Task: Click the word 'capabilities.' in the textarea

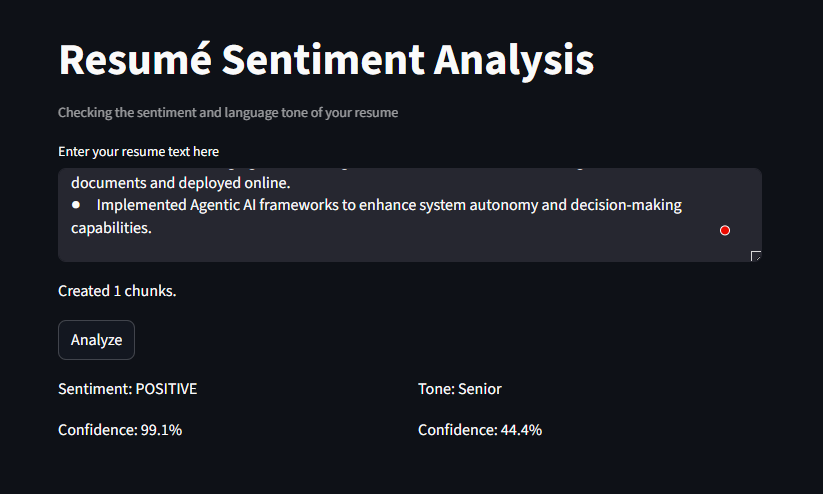Action: [x=110, y=228]
